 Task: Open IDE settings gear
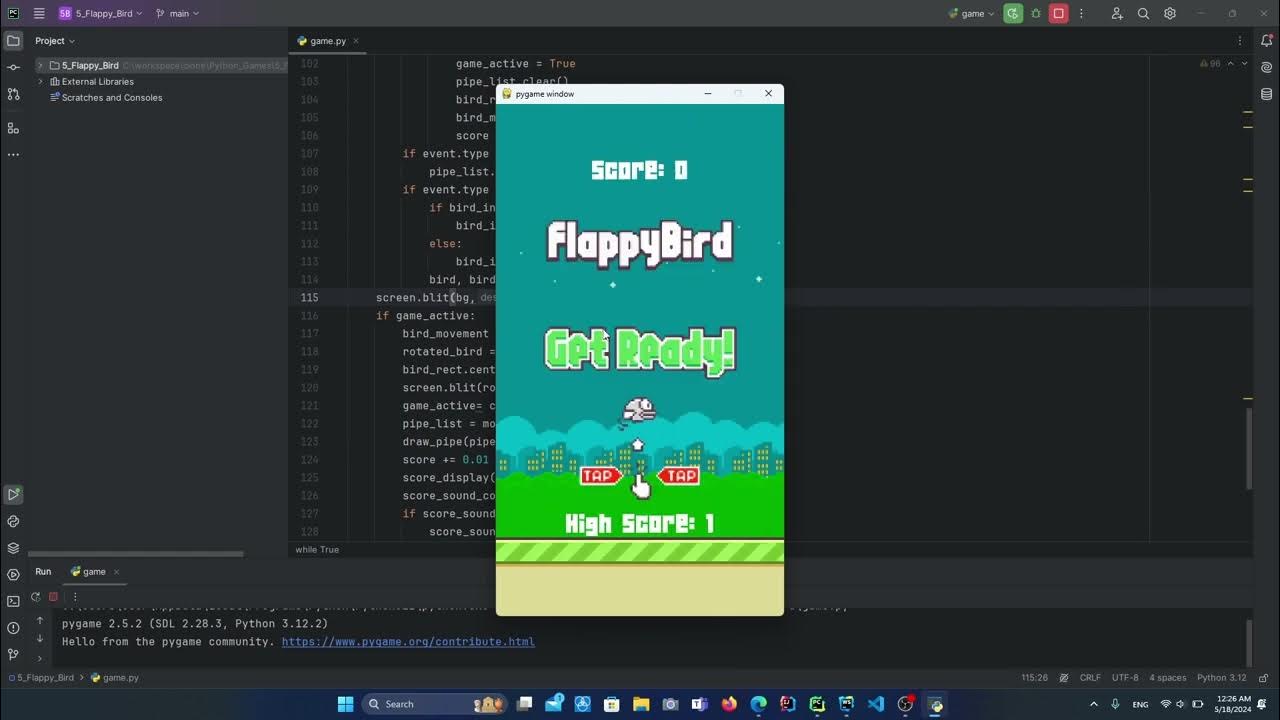coord(1170,13)
